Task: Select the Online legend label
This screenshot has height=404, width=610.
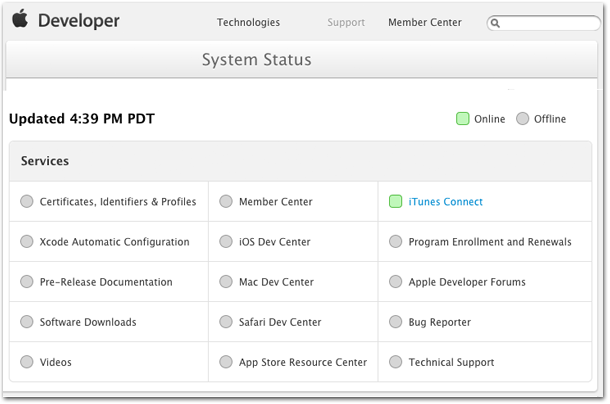Action: 489,119
